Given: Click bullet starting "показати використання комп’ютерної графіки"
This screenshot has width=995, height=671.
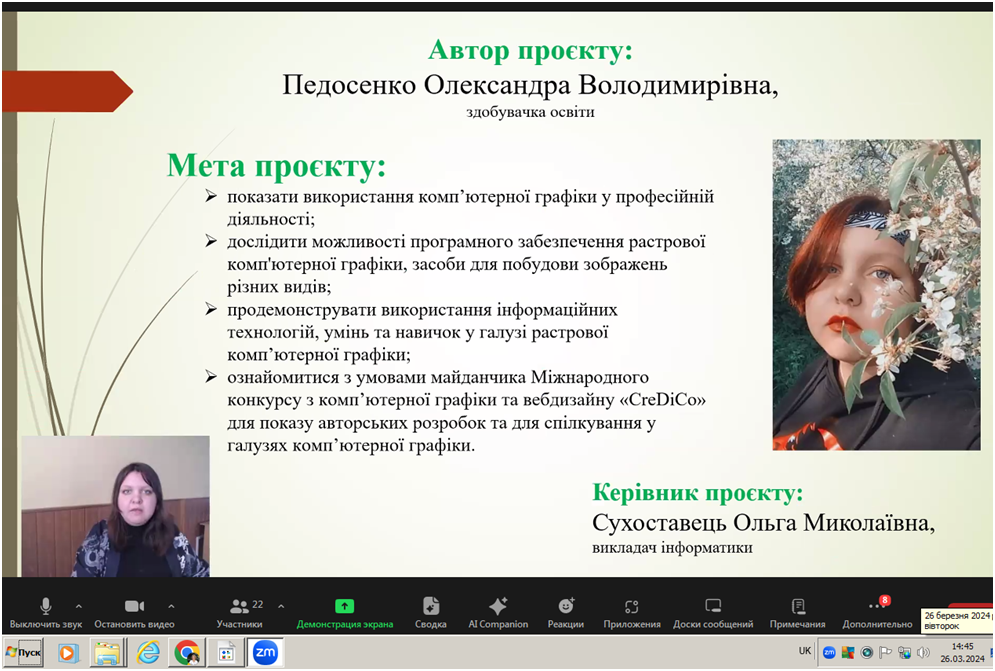Looking at the screenshot, I should (x=470, y=208).
